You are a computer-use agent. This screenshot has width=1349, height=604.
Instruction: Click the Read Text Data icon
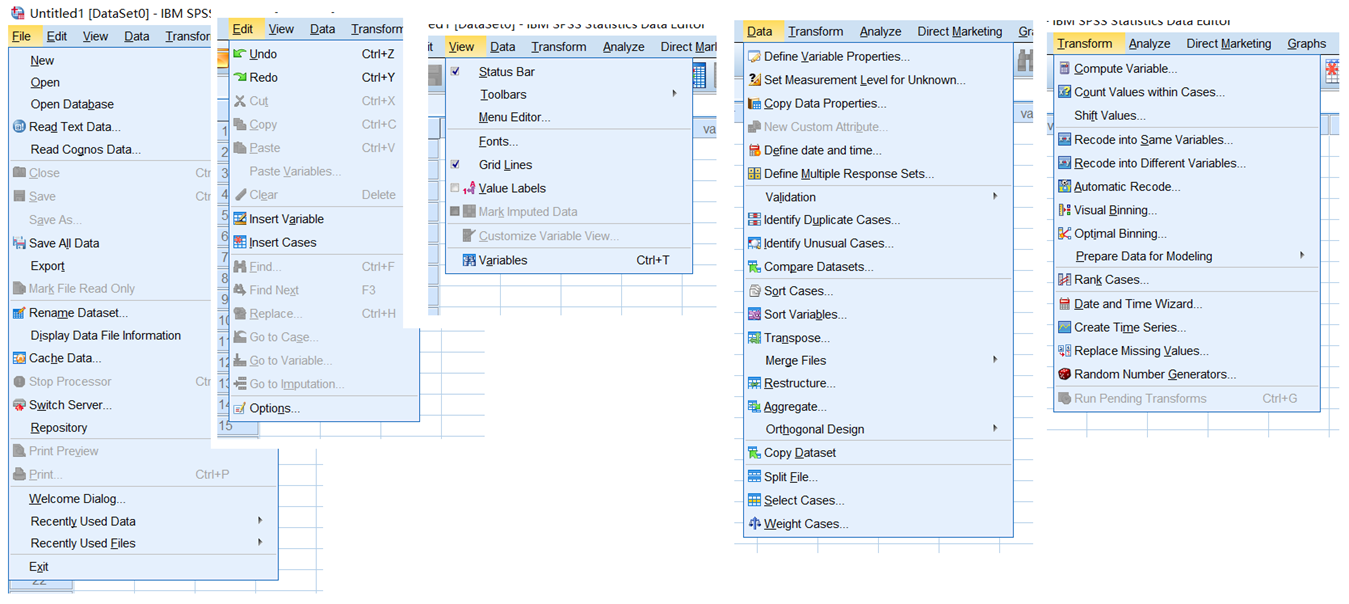19,127
